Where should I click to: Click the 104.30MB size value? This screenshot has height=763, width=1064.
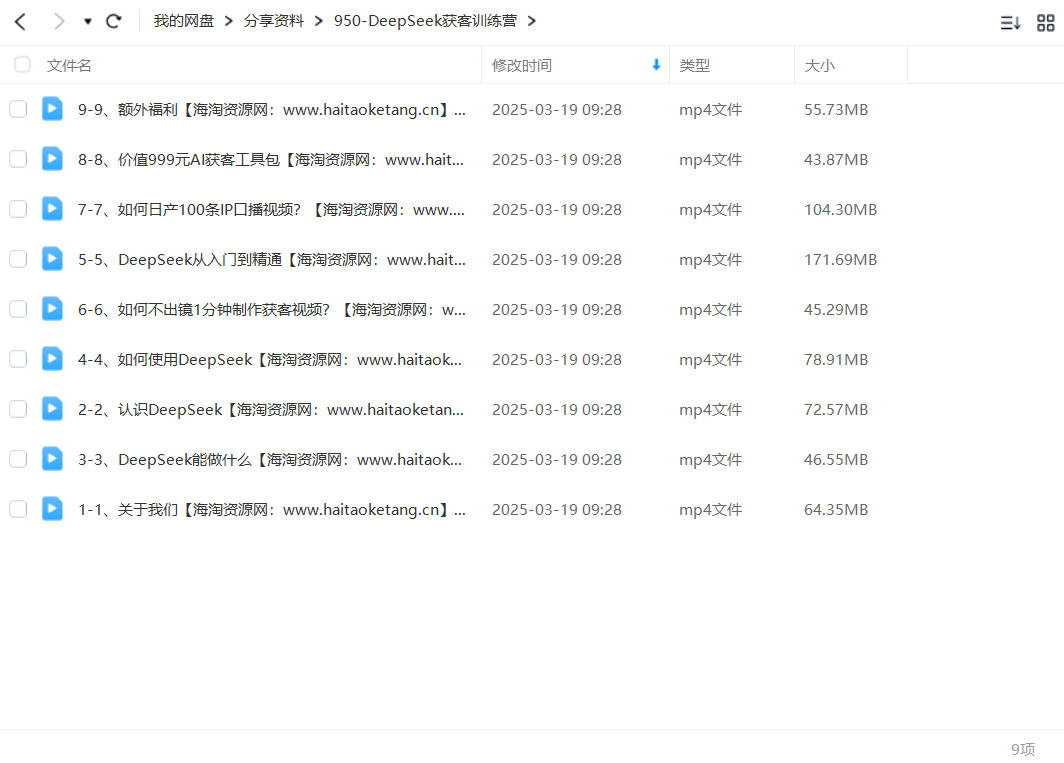(840, 210)
